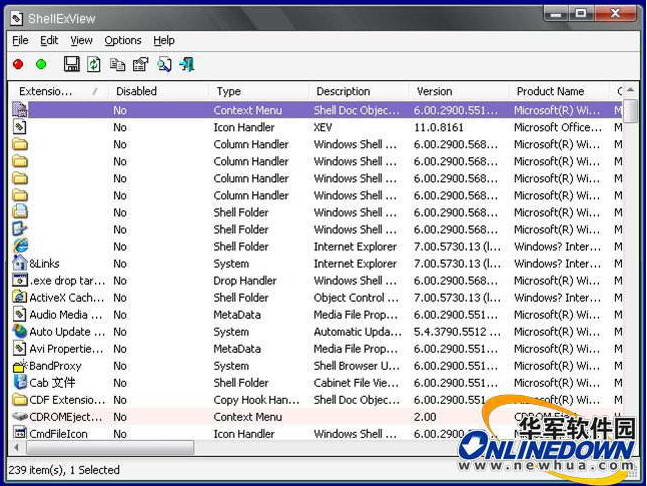647x486 pixels.
Task: Click the Exit door toolbar icon
Action: coord(187,64)
